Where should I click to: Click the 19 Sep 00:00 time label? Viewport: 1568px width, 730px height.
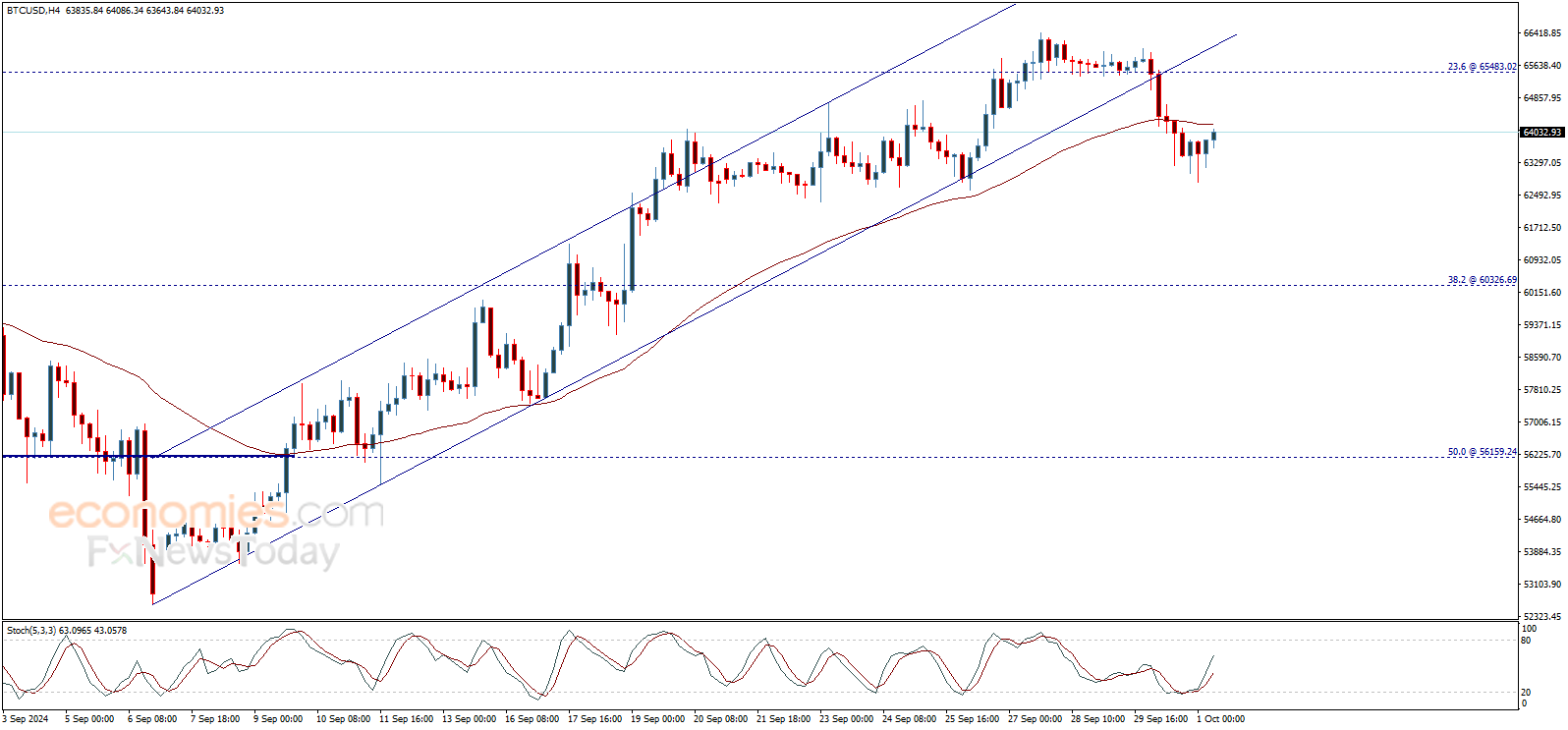(x=657, y=719)
